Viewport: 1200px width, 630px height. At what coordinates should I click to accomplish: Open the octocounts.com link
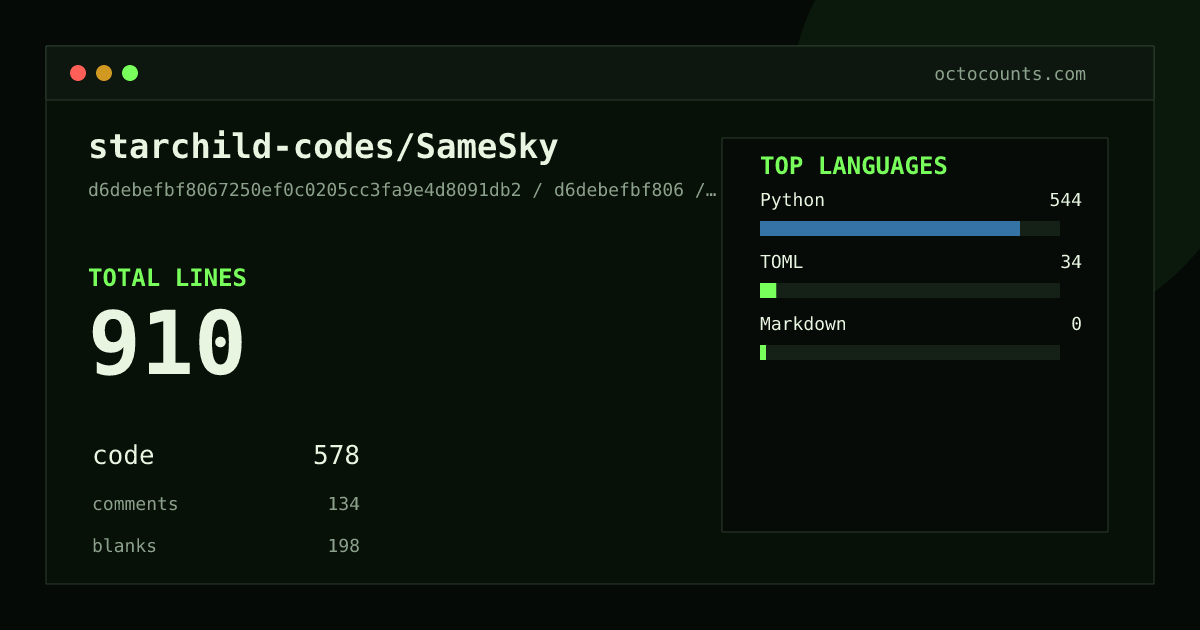click(x=1010, y=74)
